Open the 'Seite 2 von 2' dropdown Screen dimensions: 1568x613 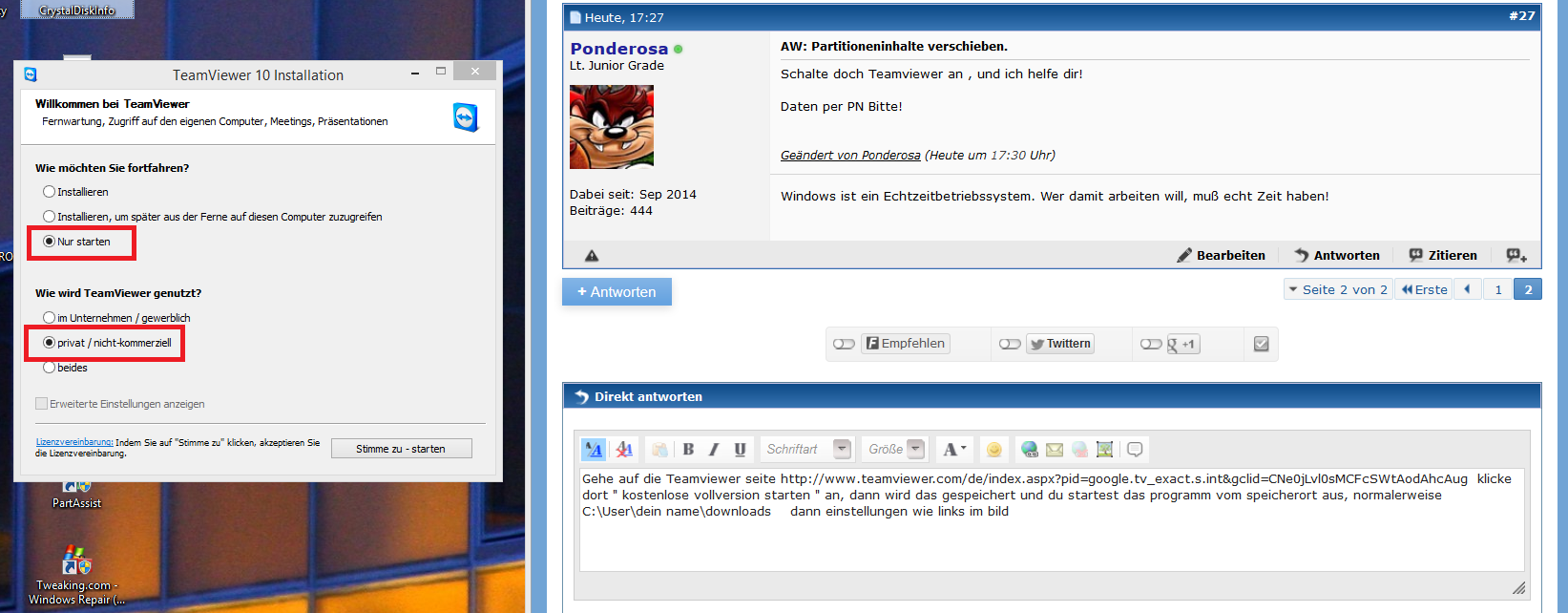(x=1338, y=289)
